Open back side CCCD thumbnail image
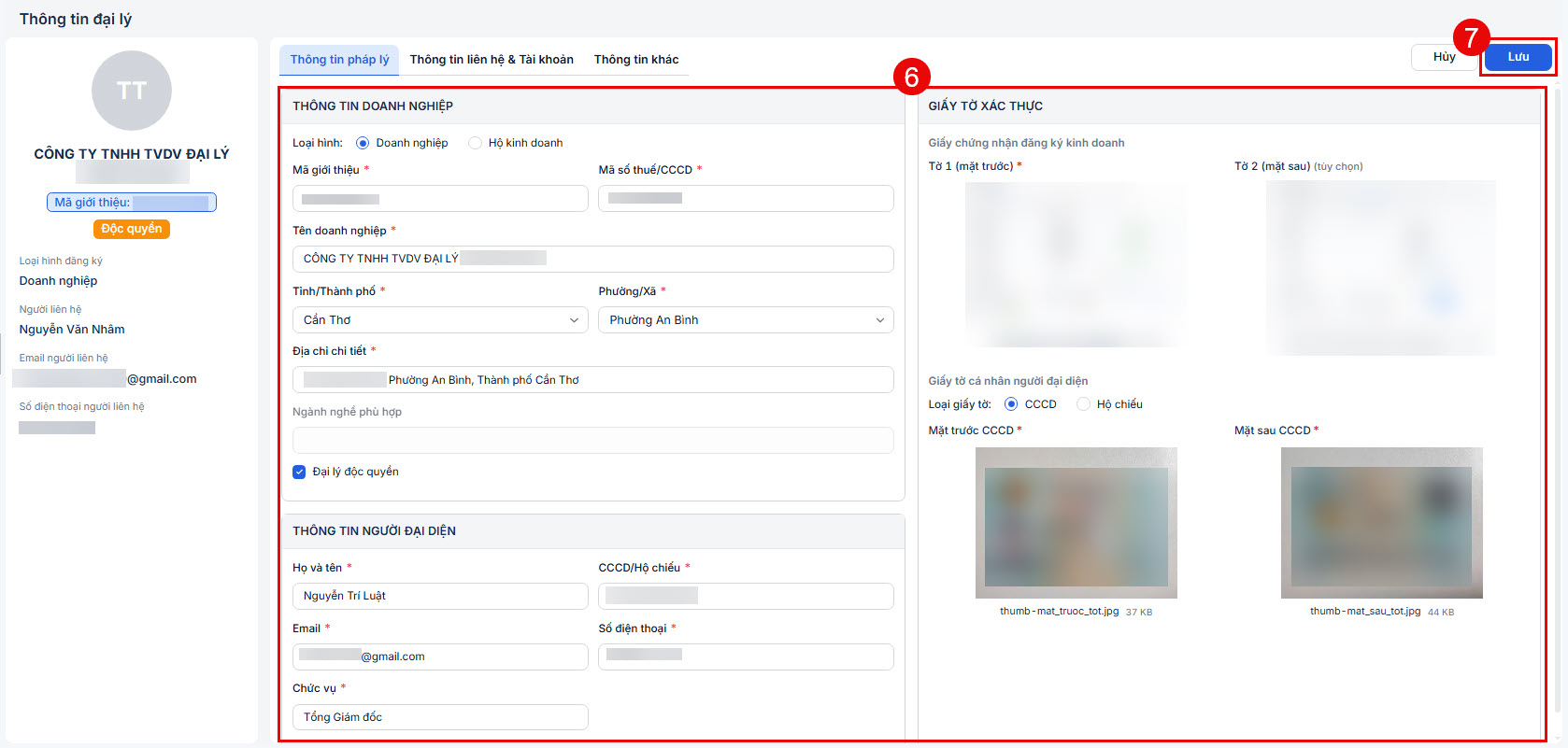The width and height of the screenshot is (1568, 748). (1382, 523)
